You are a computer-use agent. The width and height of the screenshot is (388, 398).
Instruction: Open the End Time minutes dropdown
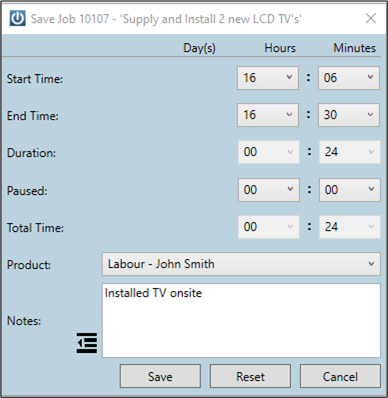pyautogui.click(x=349, y=115)
